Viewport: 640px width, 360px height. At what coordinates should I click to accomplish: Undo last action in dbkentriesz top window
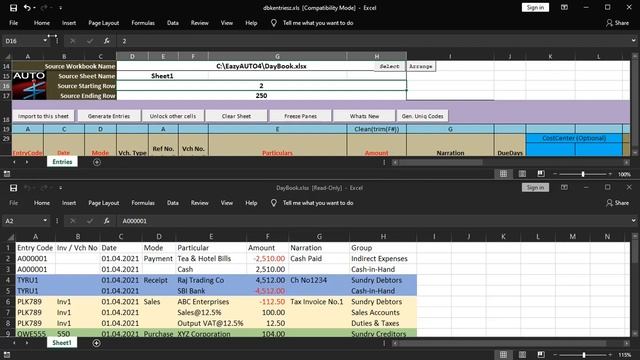(x=27, y=8)
